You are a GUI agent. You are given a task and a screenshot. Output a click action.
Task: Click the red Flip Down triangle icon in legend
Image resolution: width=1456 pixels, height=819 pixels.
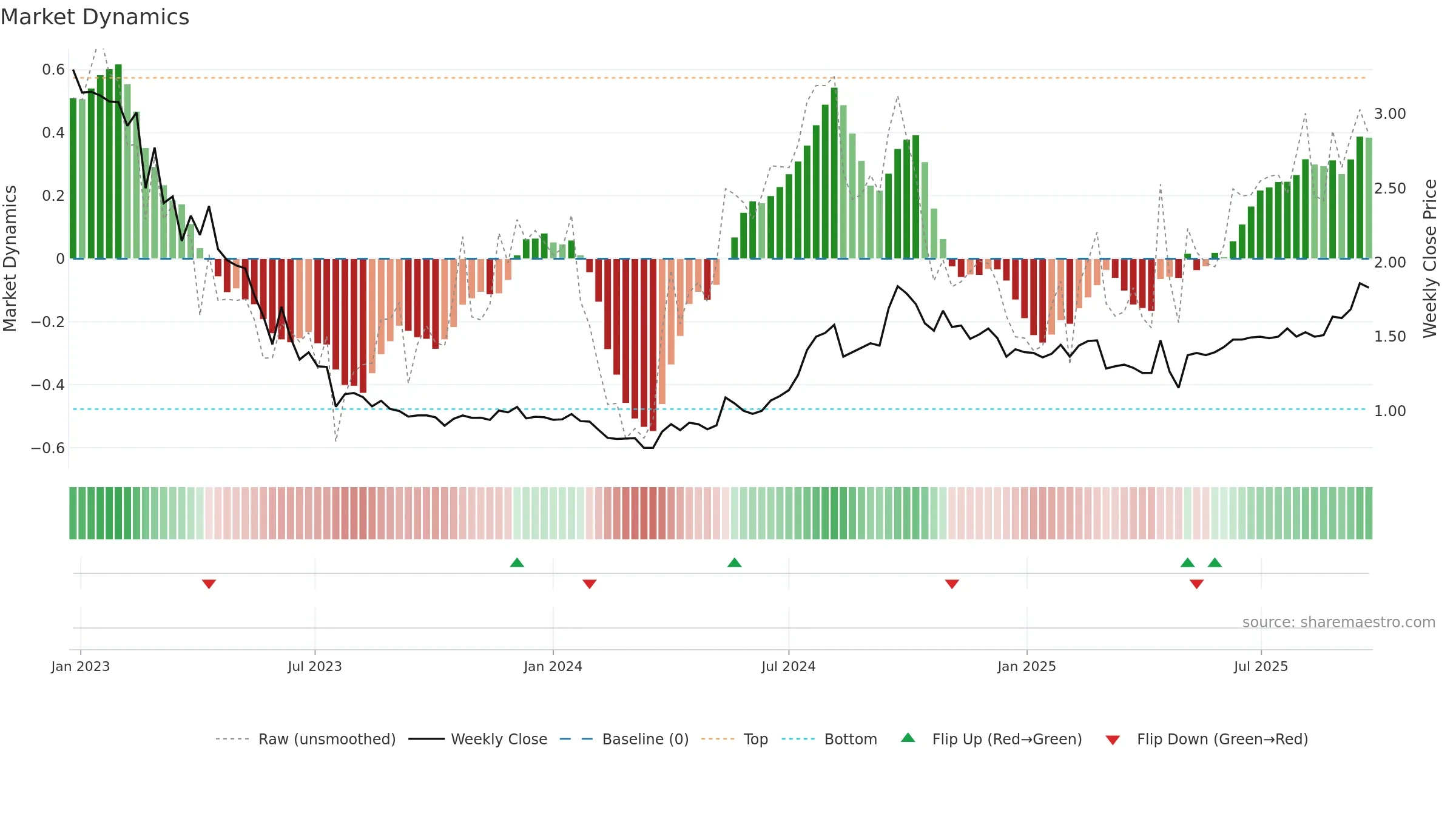1113,740
